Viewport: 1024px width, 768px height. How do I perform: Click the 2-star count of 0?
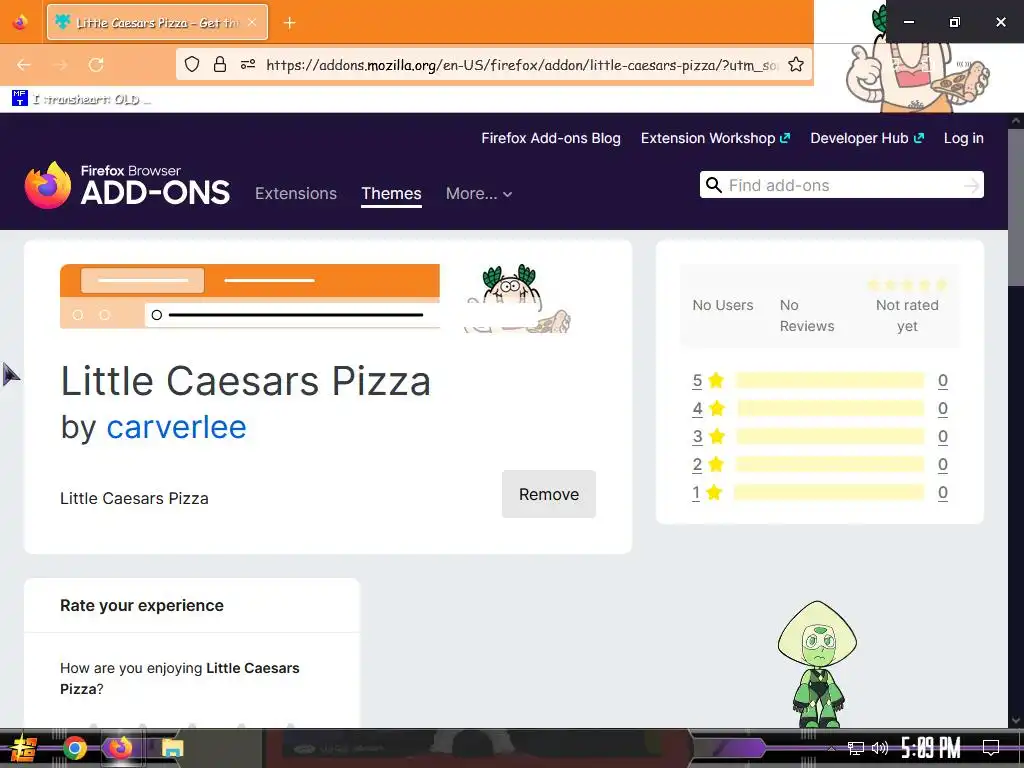click(x=942, y=464)
